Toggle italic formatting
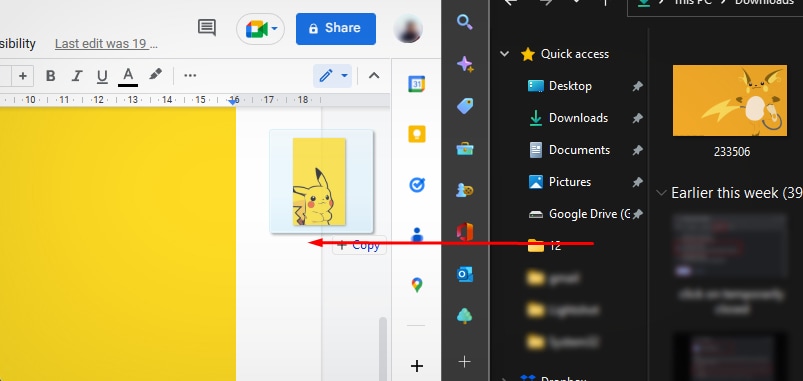The height and width of the screenshot is (381, 803). (77, 76)
